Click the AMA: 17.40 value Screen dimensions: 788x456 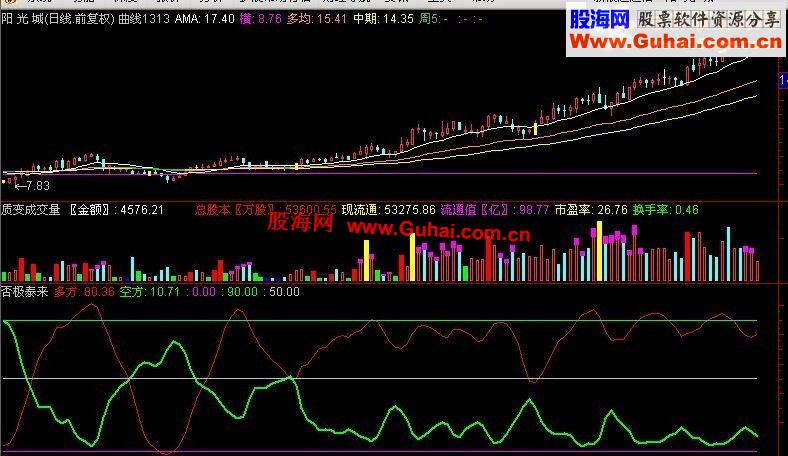point(205,20)
